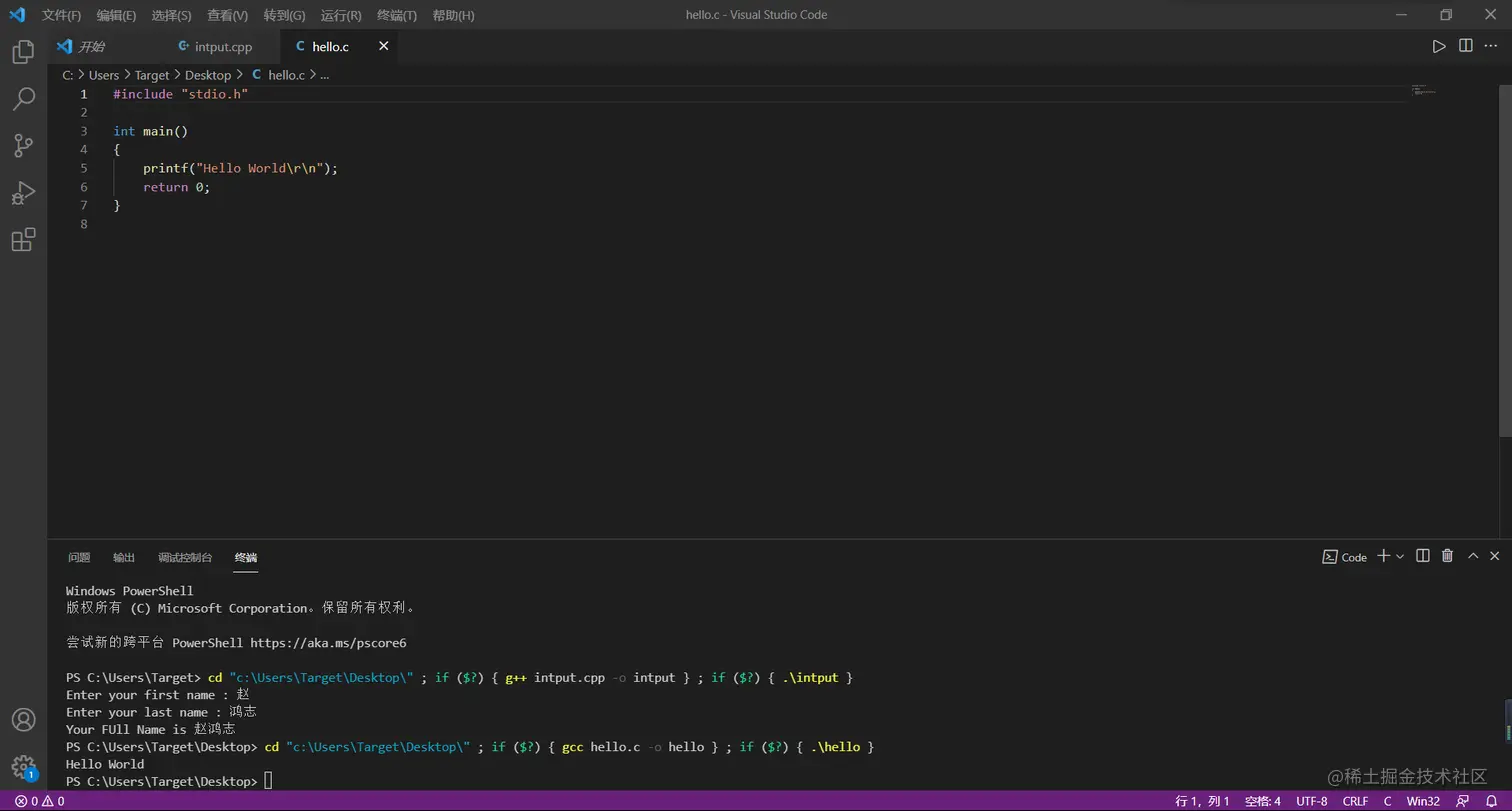This screenshot has height=811, width=1512.
Task: Expand the Users breadcrumb
Action: click(x=104, y=75)
